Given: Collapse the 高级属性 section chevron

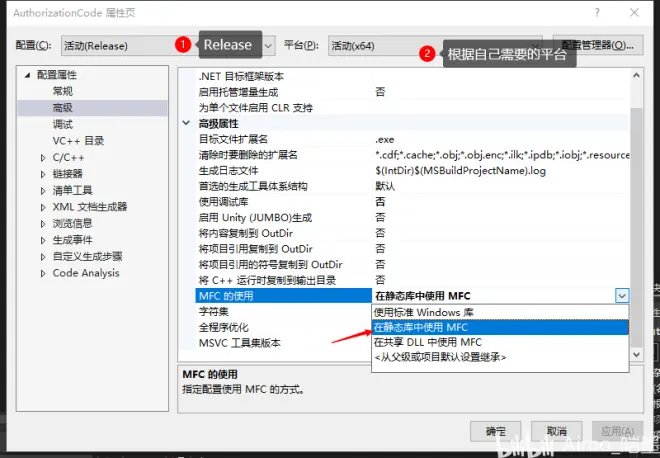Looking at the screenshot, I should point(186,123).
